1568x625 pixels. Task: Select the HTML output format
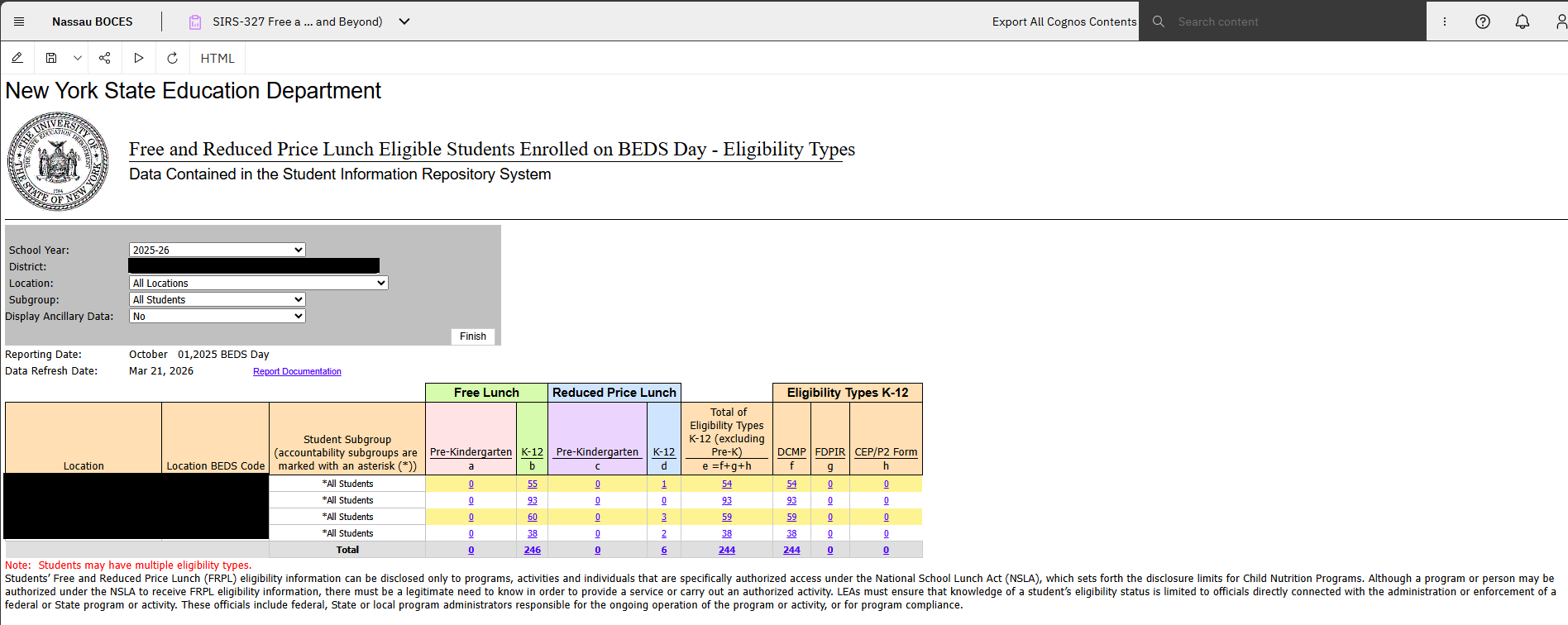click(218, 59)
